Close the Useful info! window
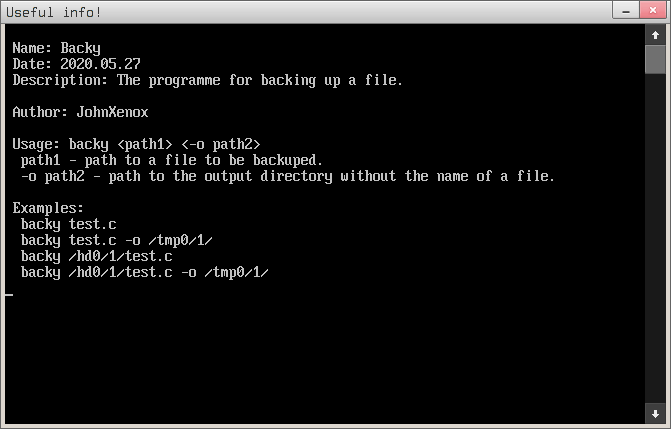Screen dimensions: 671x429 (653, 12)
